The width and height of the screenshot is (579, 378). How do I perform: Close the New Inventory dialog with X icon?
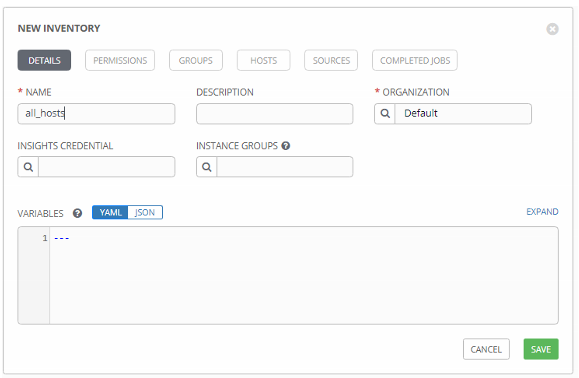point(552,29)
